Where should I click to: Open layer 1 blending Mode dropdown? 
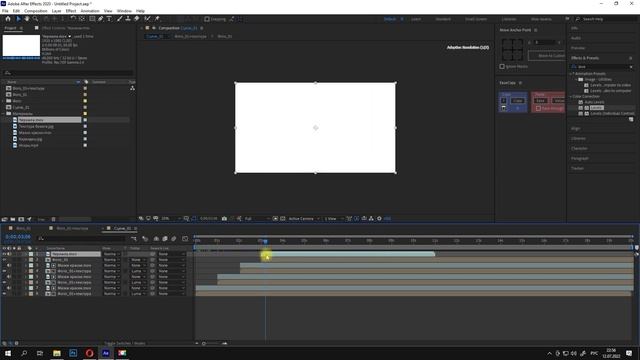tap(111, 254)
